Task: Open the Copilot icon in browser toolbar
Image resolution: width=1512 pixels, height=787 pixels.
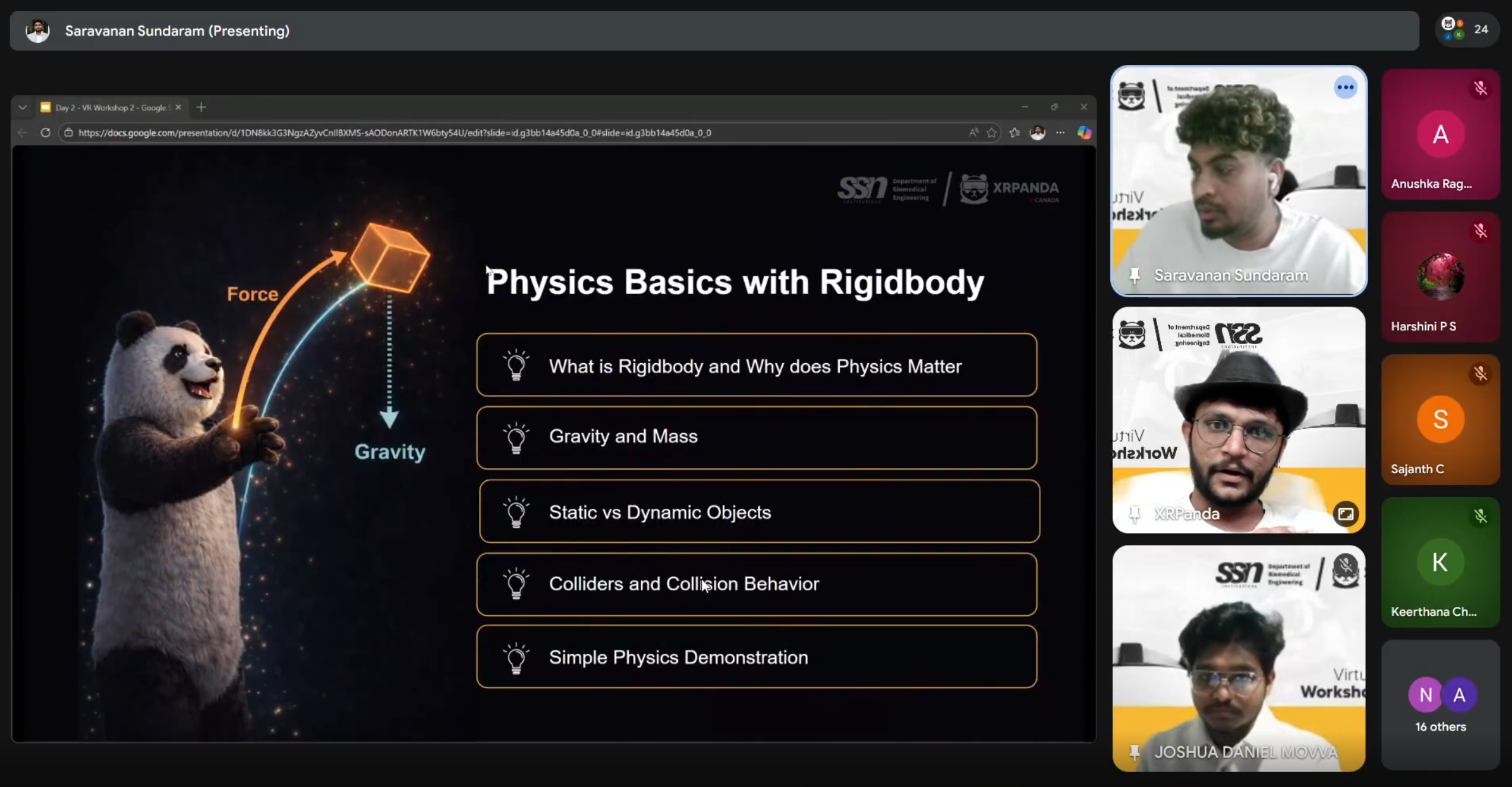Action: tap(1084, 133)
